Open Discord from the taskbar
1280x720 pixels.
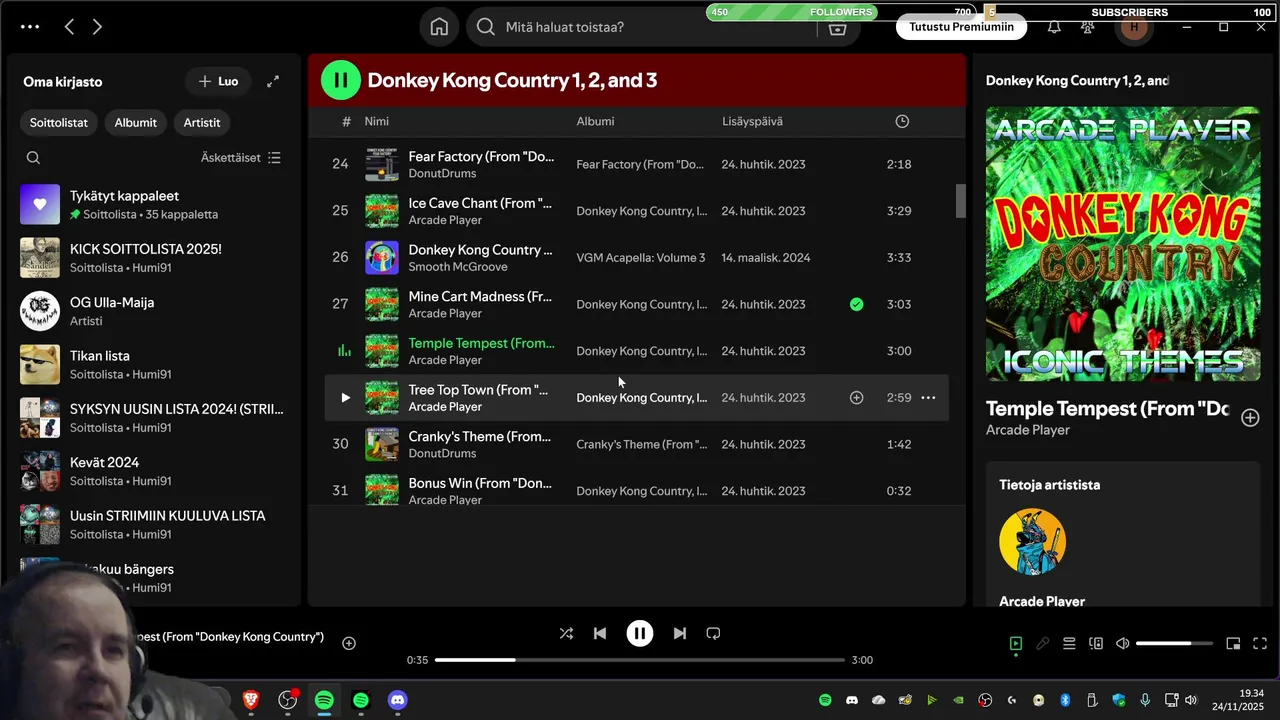(397, 700)
